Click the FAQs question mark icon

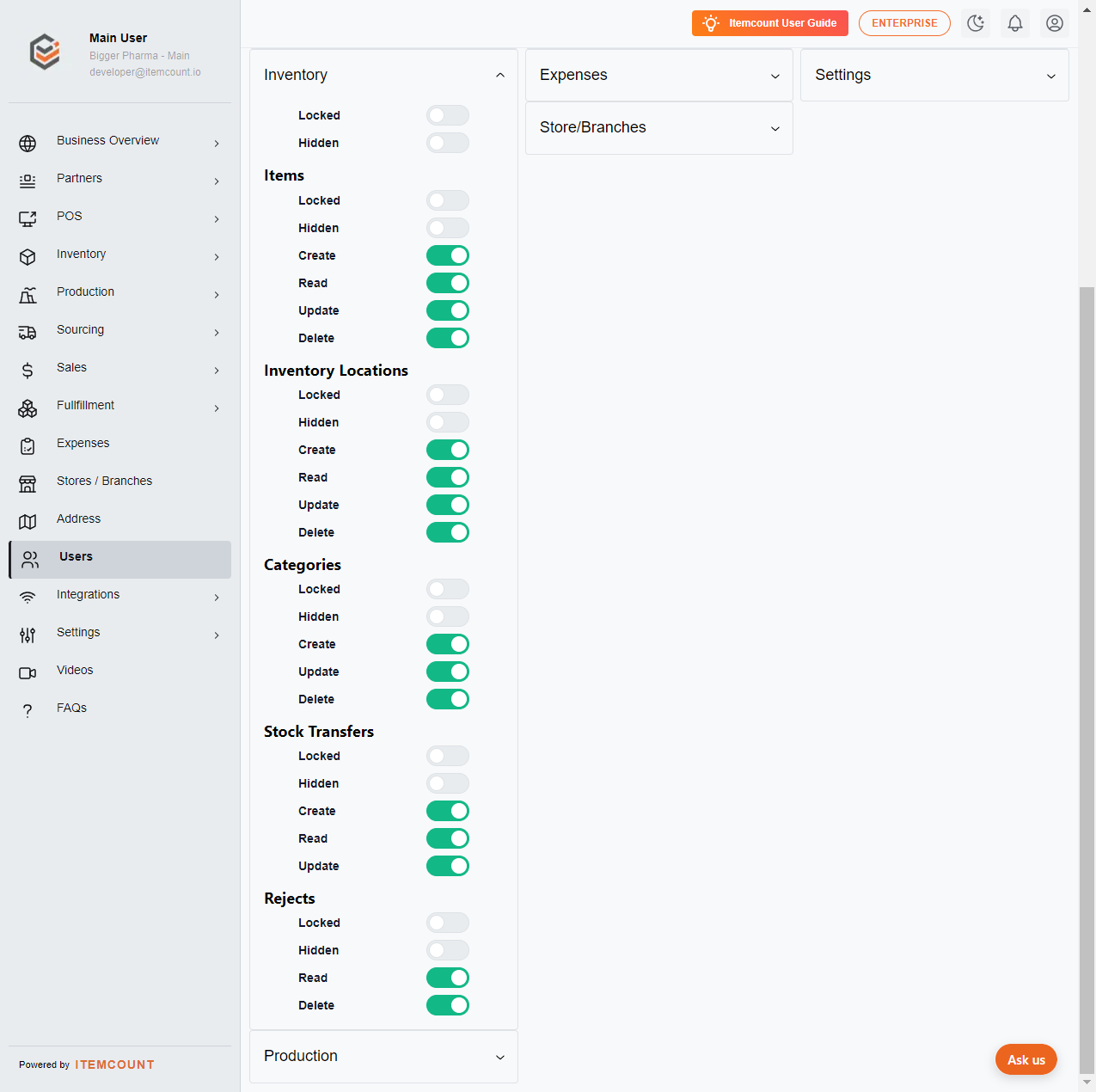[28, 711]
